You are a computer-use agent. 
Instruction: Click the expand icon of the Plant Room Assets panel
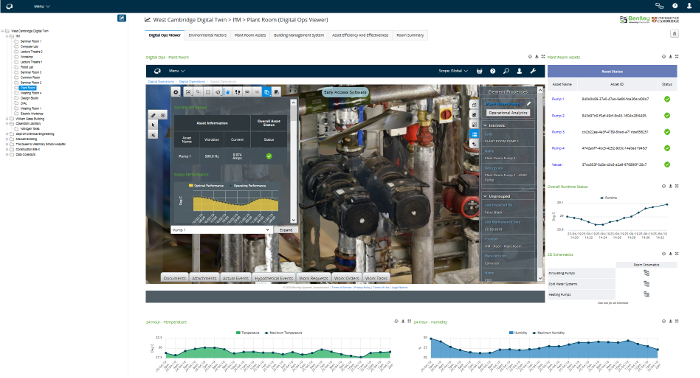click(x=677, y=57)
